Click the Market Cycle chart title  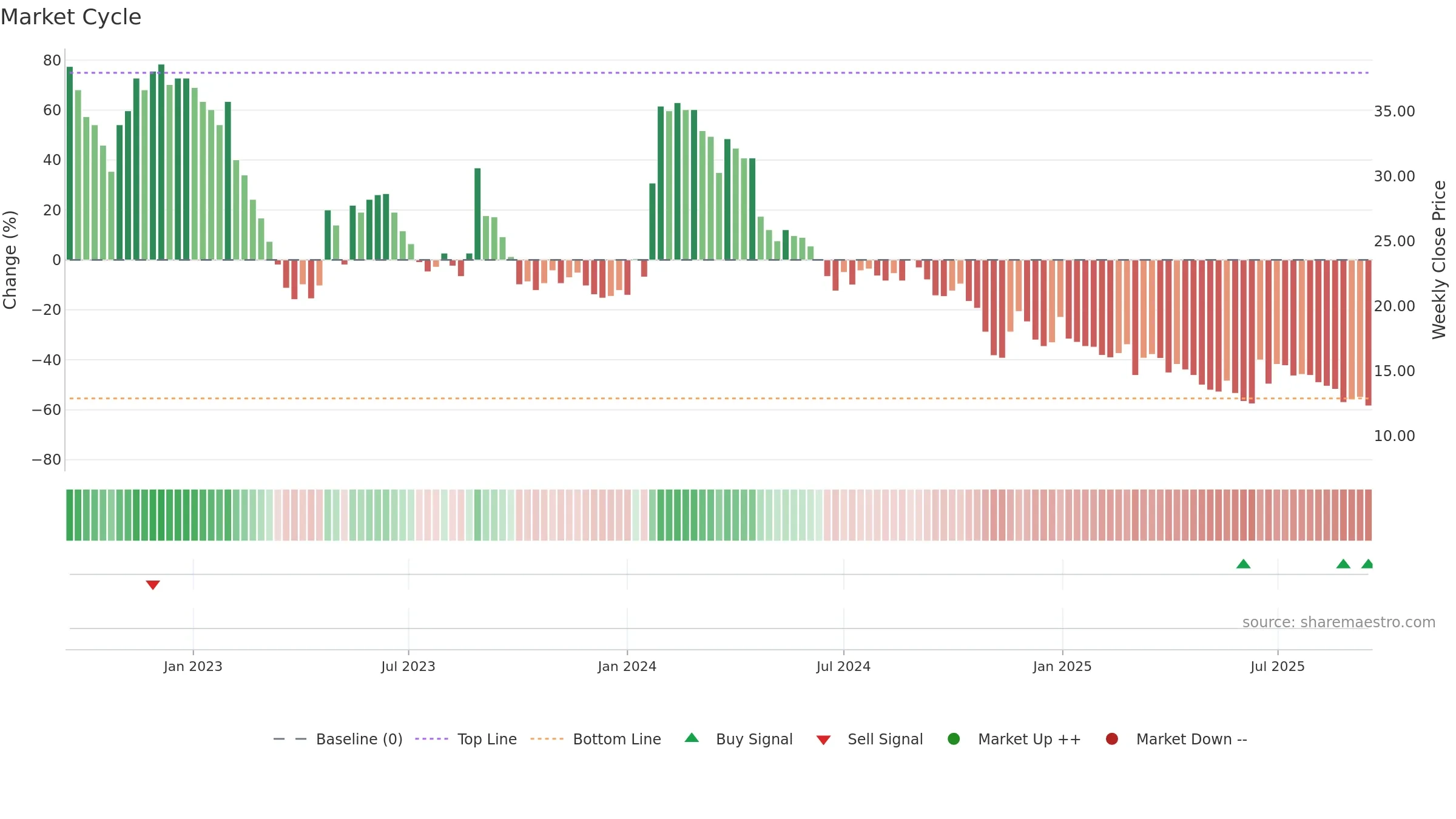tap(71, 17)
